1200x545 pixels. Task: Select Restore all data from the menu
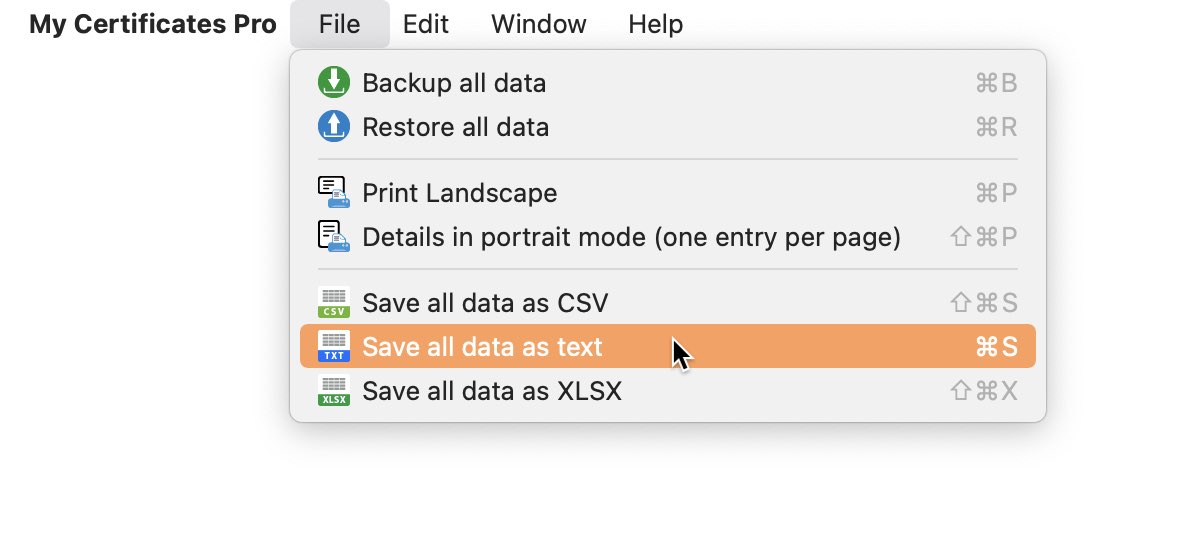pyautogui.click(x=668, y=127)
